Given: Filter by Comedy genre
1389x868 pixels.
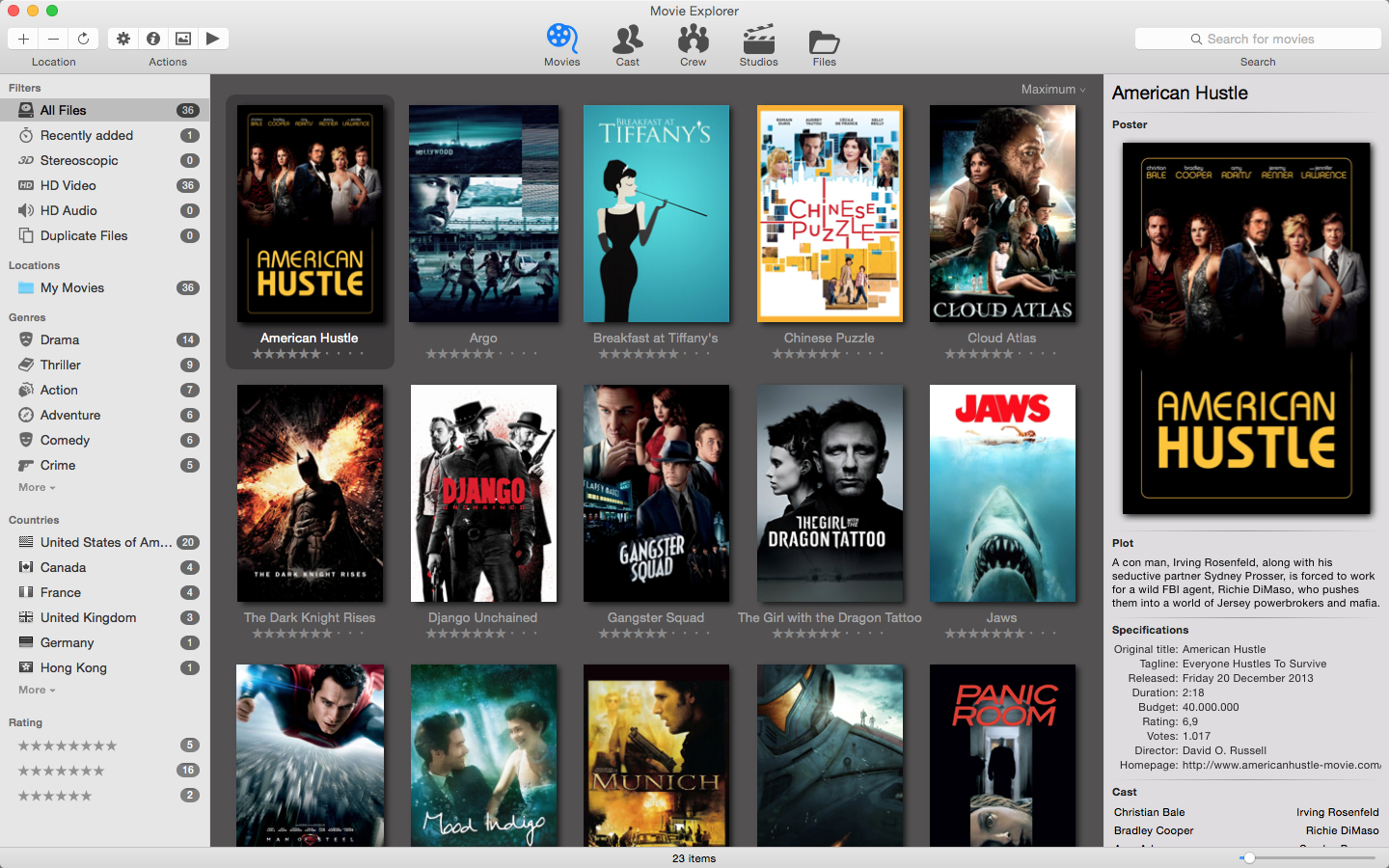Looking at the screenshot, I should pyautogui.click(x=104, y=440).
